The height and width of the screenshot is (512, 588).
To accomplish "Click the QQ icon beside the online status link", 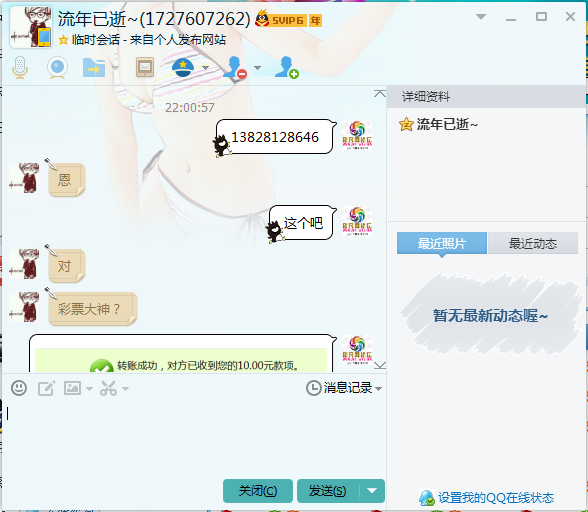I will [427, 498].
